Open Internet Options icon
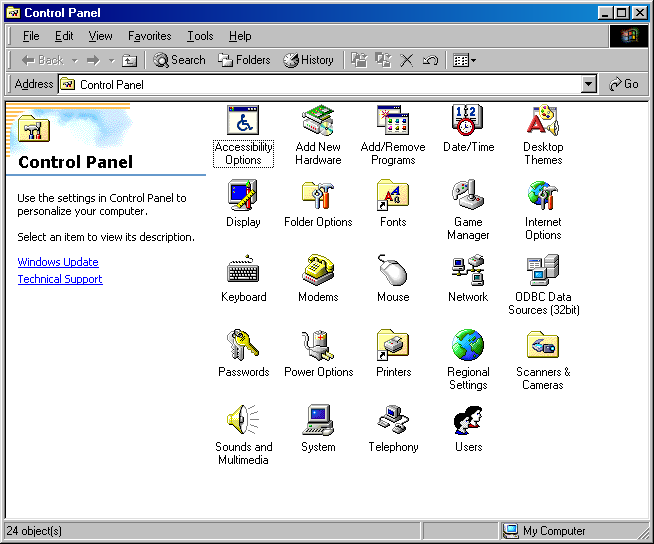Screen dimensions: 654x544 (543, 195)
